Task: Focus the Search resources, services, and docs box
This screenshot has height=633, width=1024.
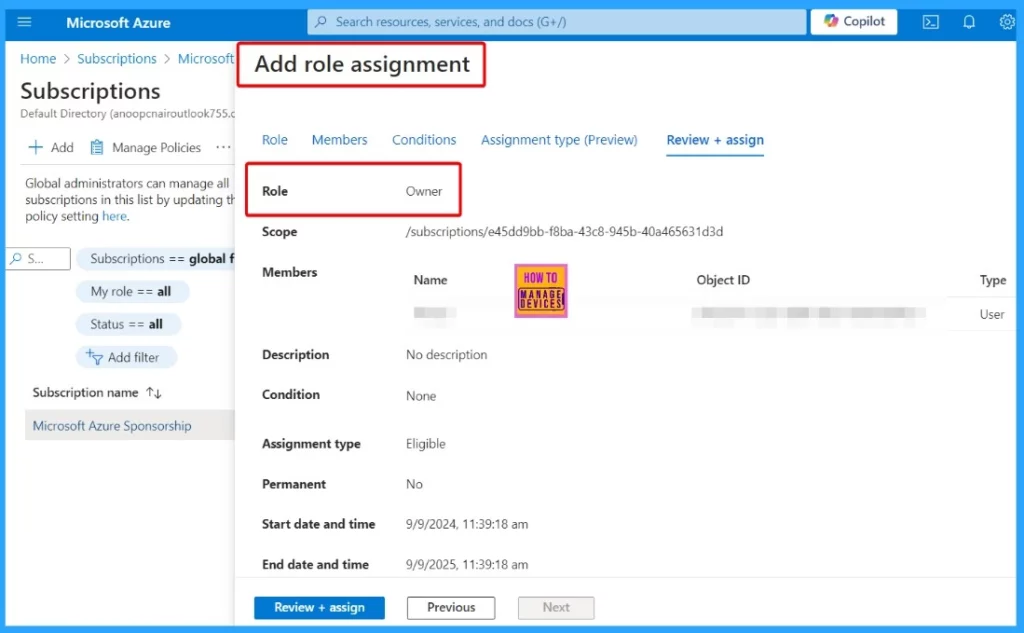Action: point(556,22)
